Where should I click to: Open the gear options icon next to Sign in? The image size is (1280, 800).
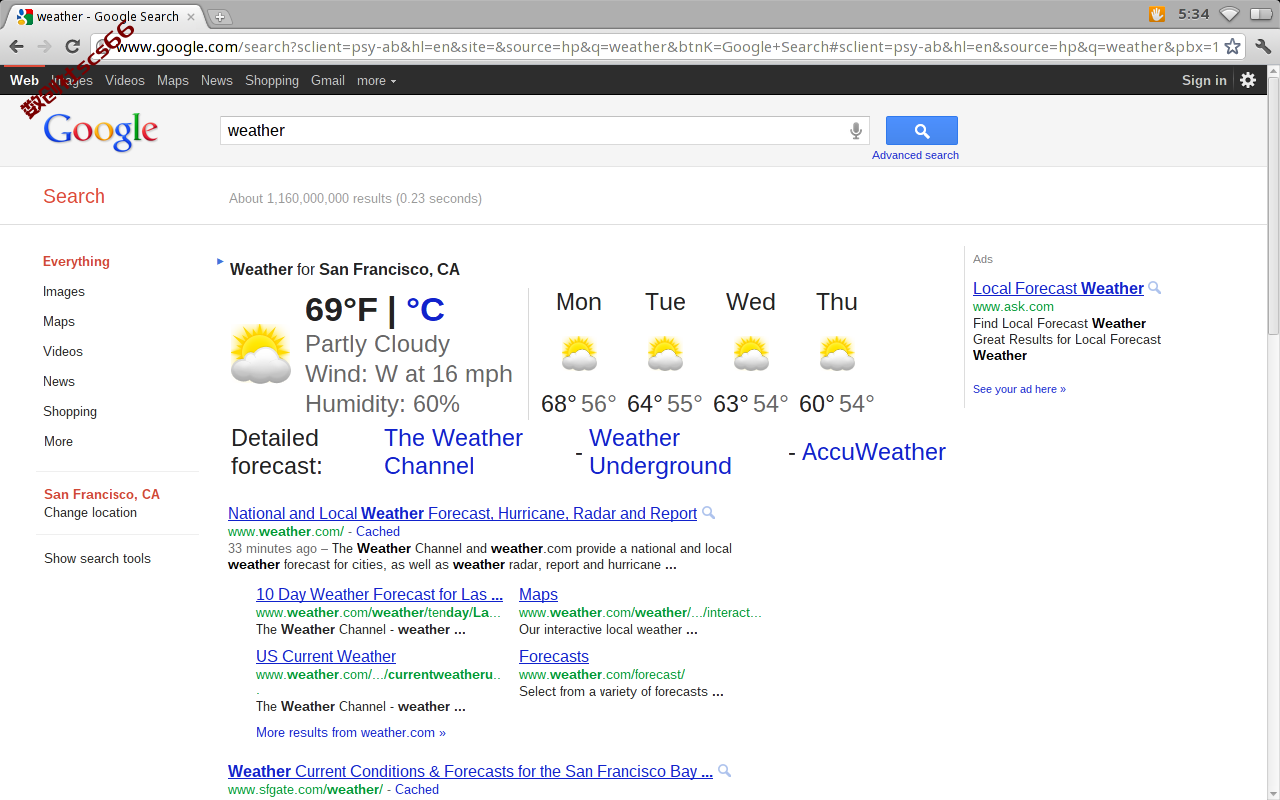click(x=1248, y=80)
